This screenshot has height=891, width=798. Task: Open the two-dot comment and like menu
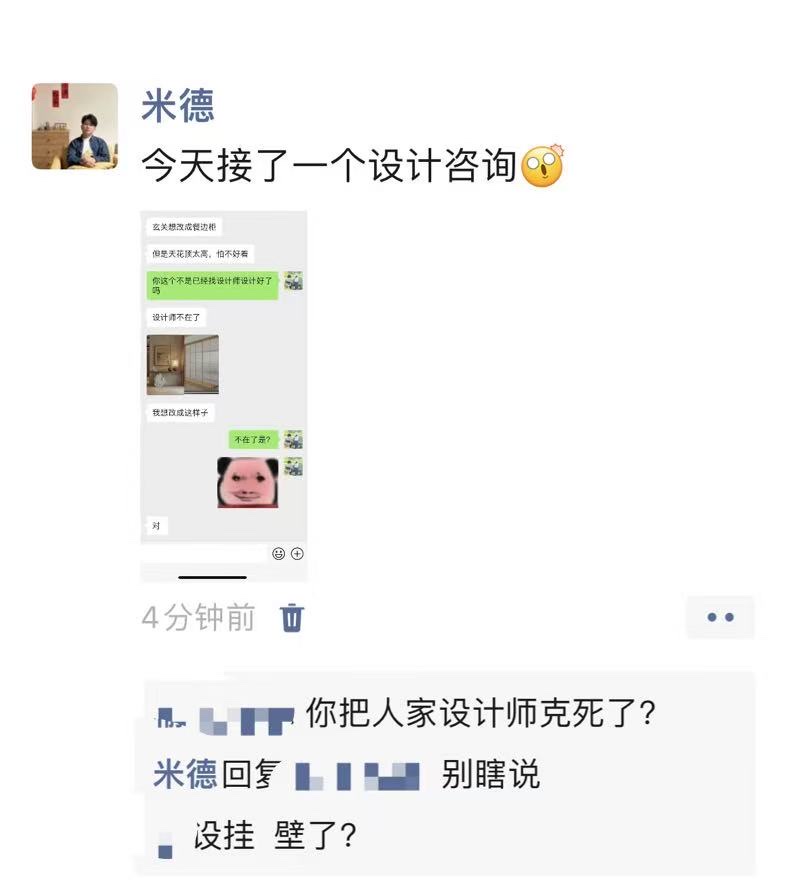pos(720,617)
